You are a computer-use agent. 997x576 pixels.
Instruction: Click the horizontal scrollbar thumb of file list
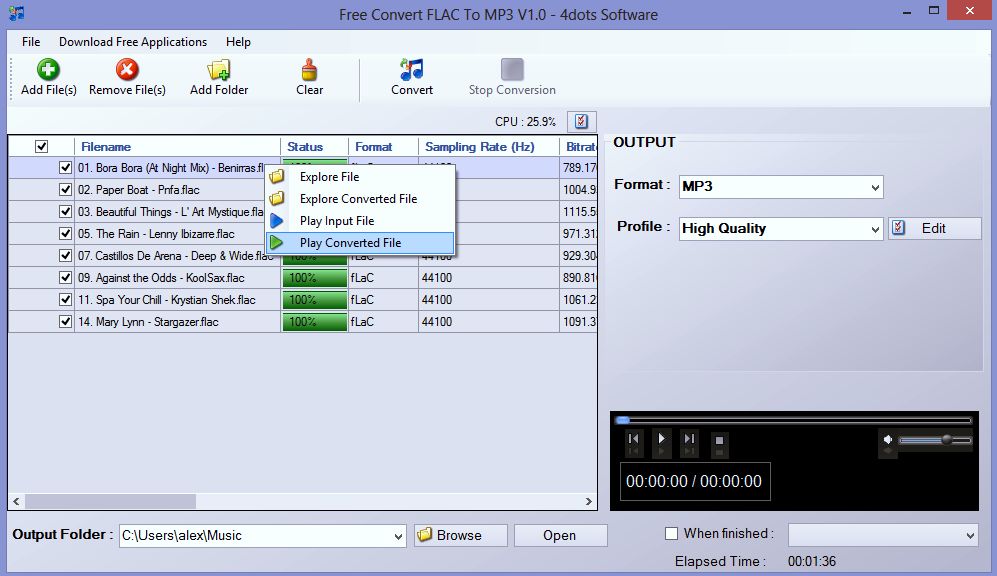click(x=111, y=502)
